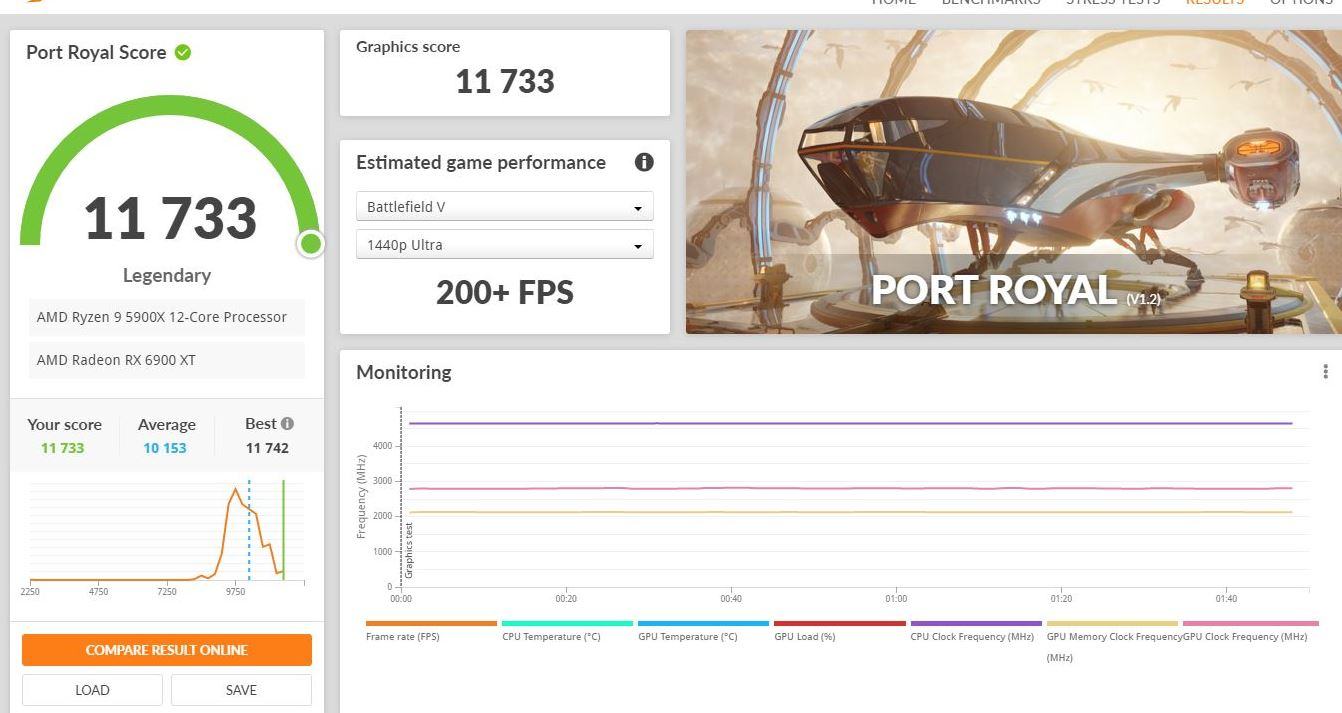Go to the RESULTS tab
Image resolution: width=1342 pixels, height=713 pixels.
[x=1214, y=3]
